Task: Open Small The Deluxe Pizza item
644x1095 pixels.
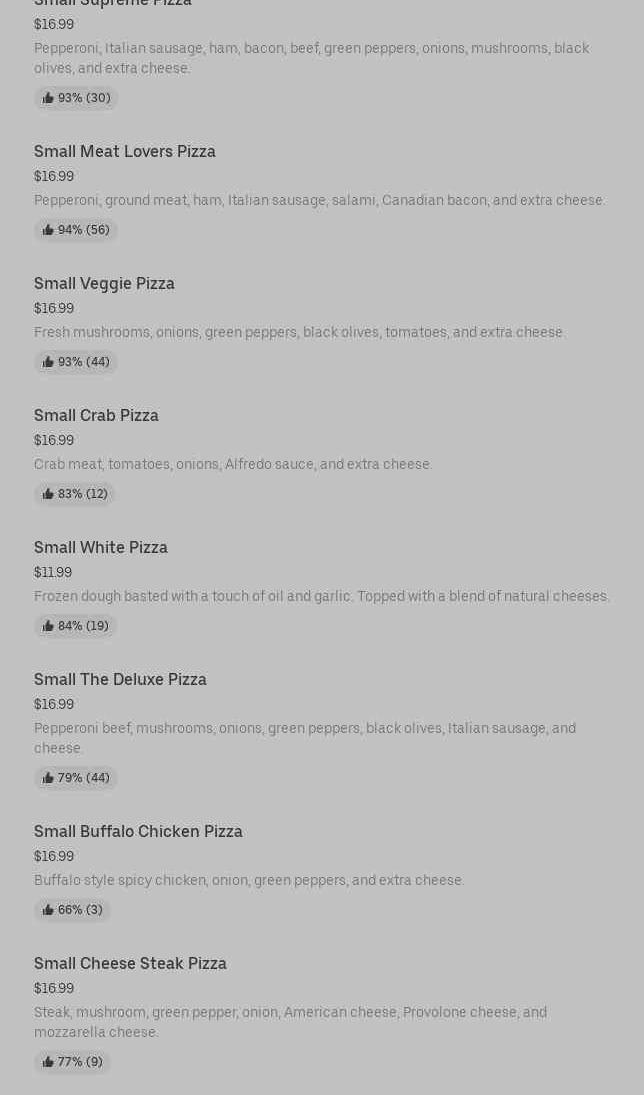Action: click(x=120, y=680)
